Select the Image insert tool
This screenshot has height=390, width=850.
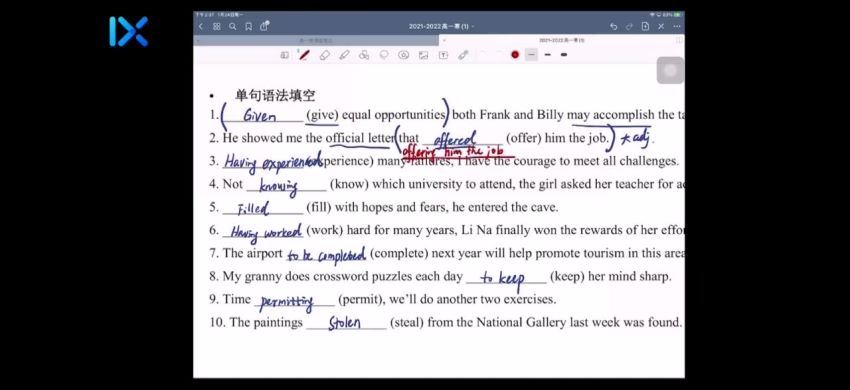click(423, 55)
